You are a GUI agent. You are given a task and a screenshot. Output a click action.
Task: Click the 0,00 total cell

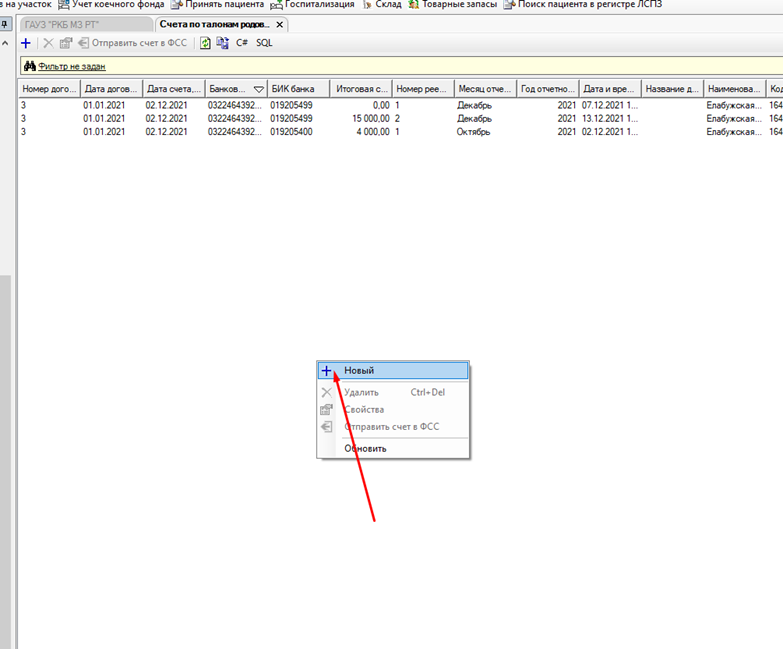(381, 105)
